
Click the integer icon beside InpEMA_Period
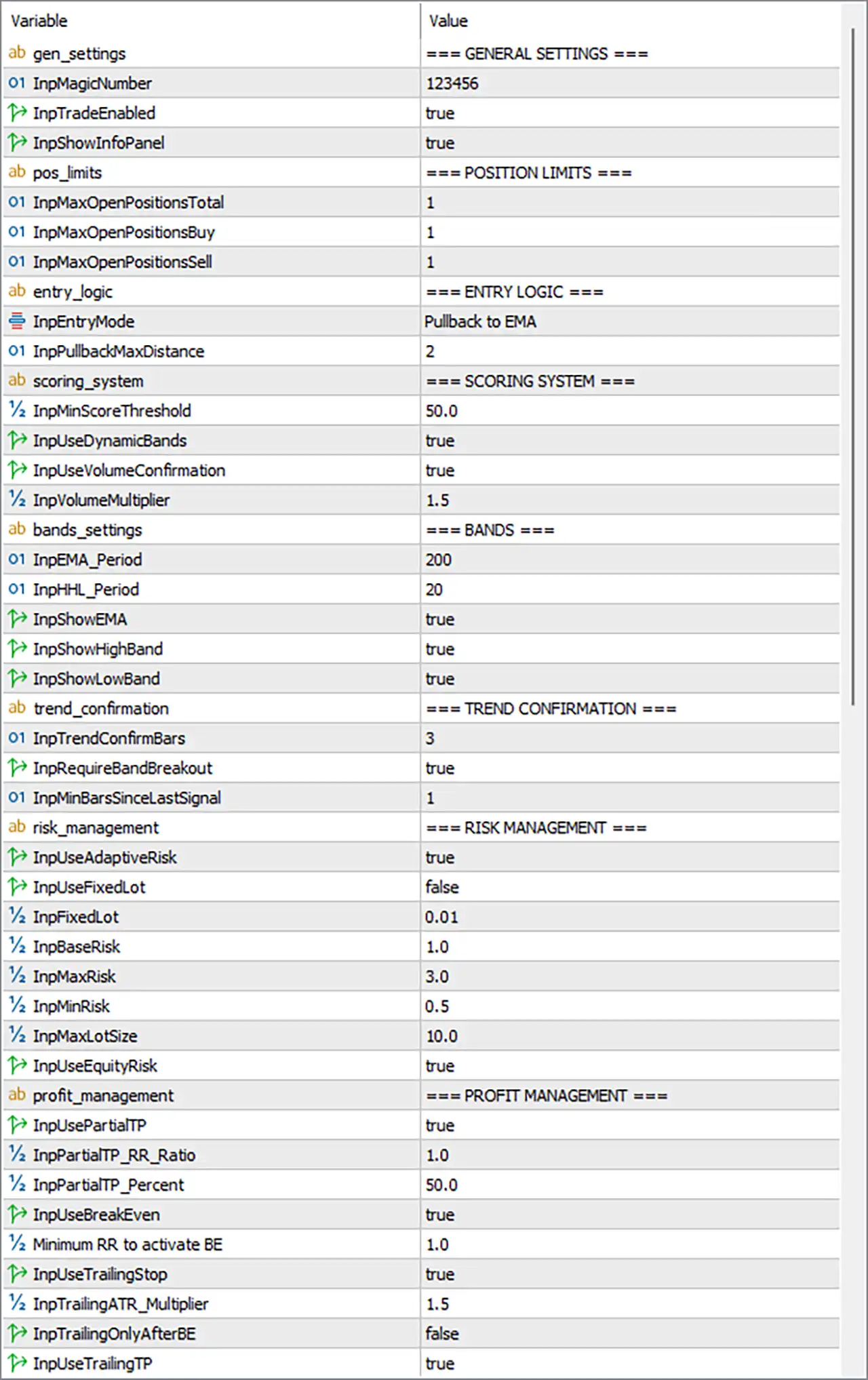(17, 559)
